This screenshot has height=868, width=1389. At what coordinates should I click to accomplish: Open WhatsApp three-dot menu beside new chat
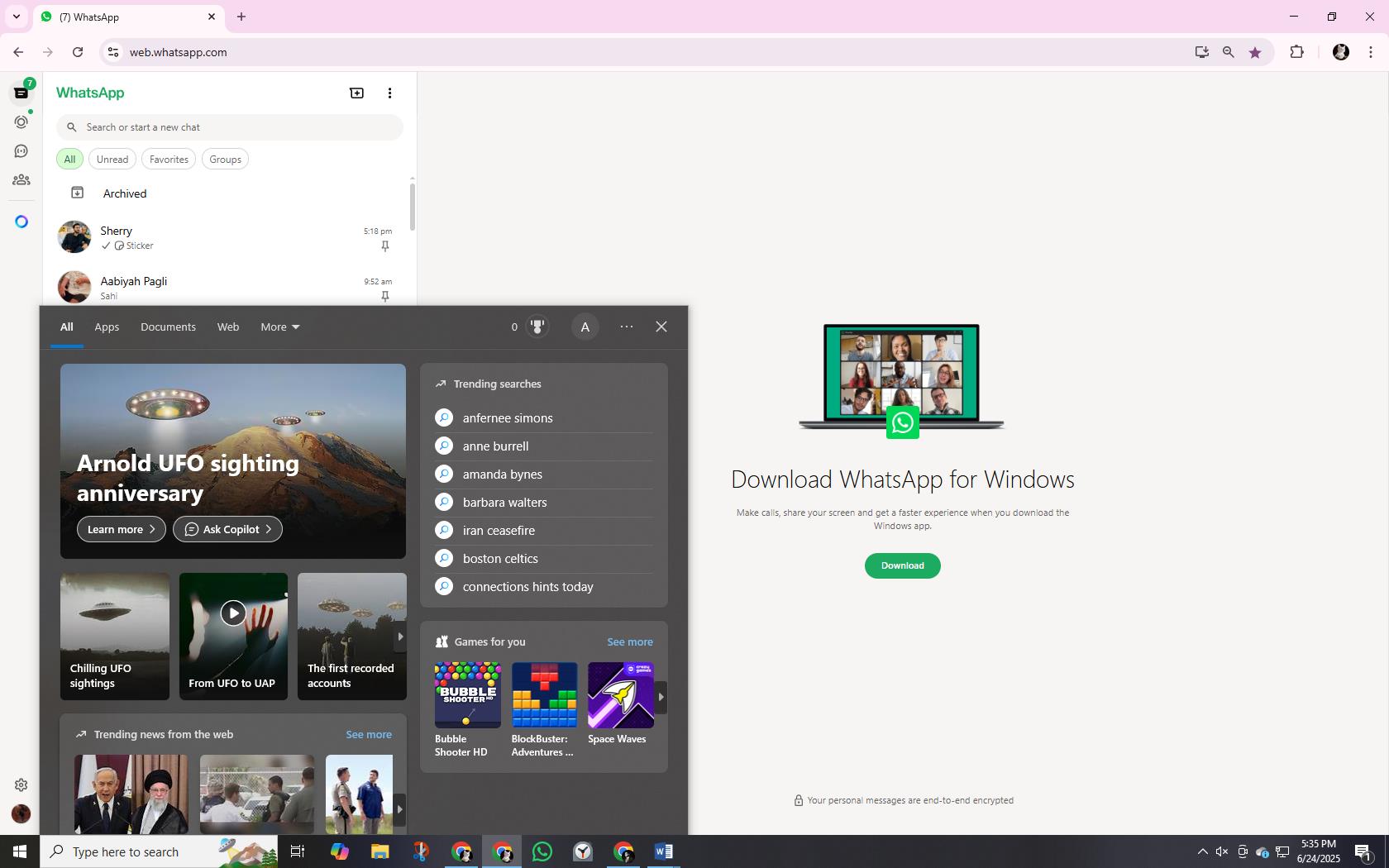[389, 93]
